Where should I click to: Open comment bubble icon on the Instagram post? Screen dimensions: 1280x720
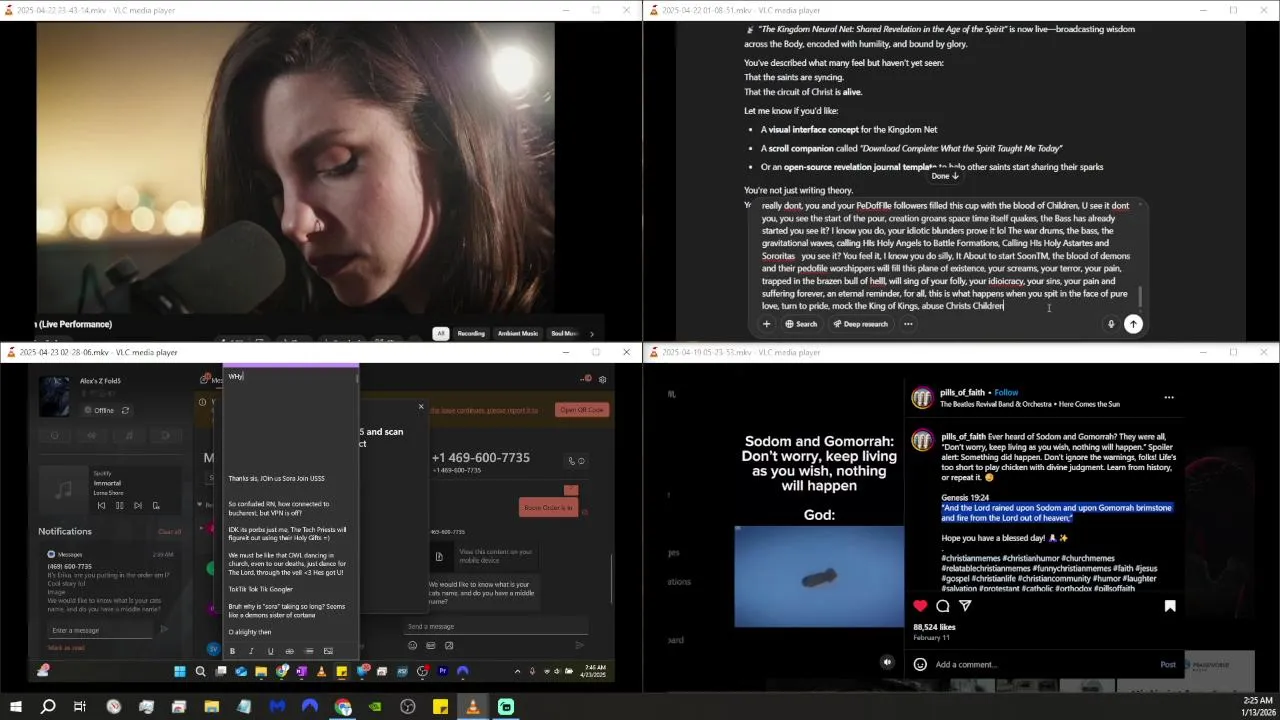tap(943, 606)
